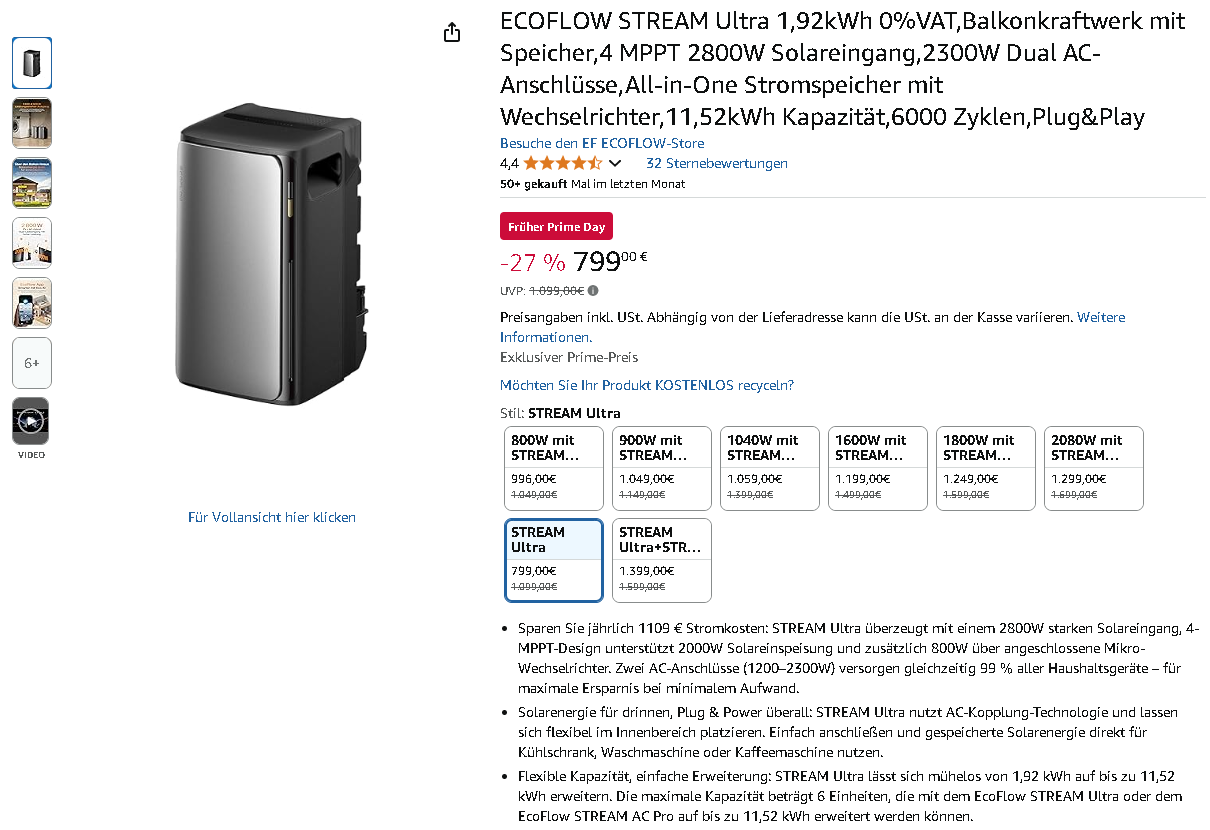The image size is (1210, 830).
Task: Click Für Vollansicht hier klicken link
Action: pos(272,517)
